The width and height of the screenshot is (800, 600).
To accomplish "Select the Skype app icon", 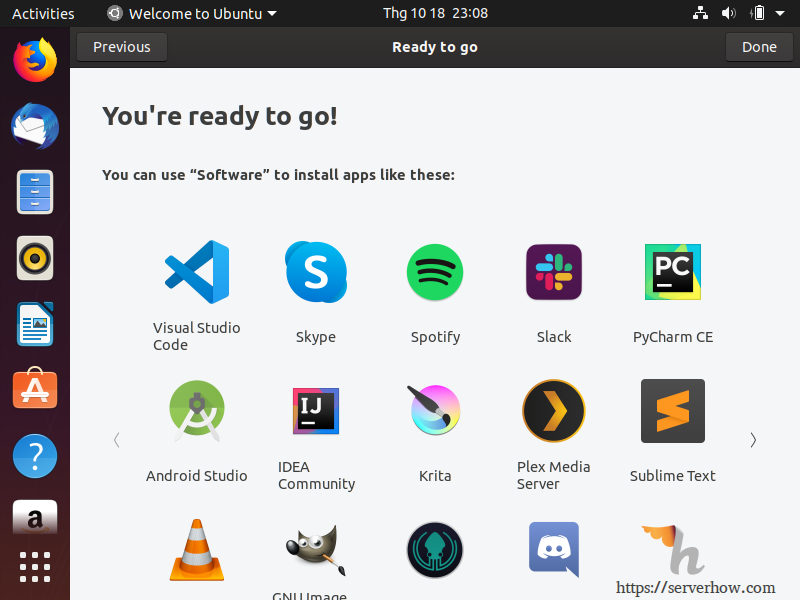I will pyautogui.click(x=316, y=272).
